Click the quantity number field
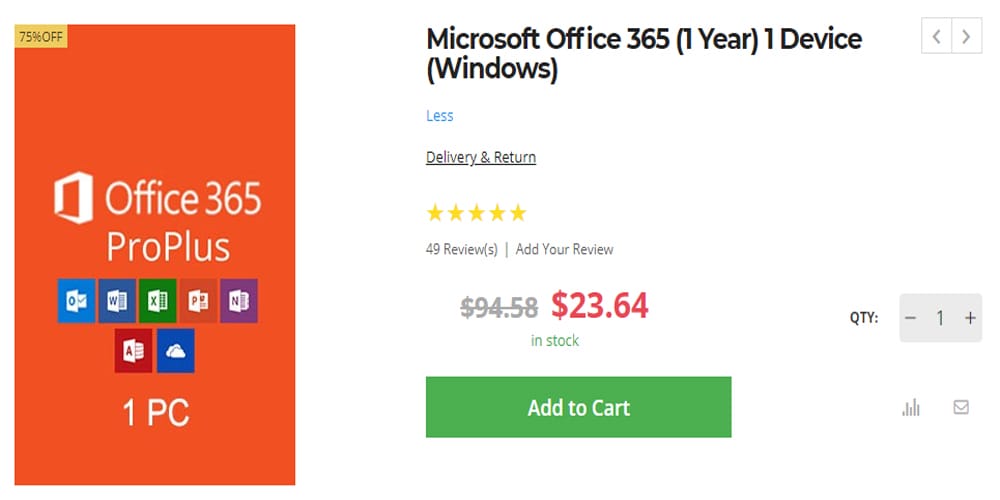 point(940,318)
